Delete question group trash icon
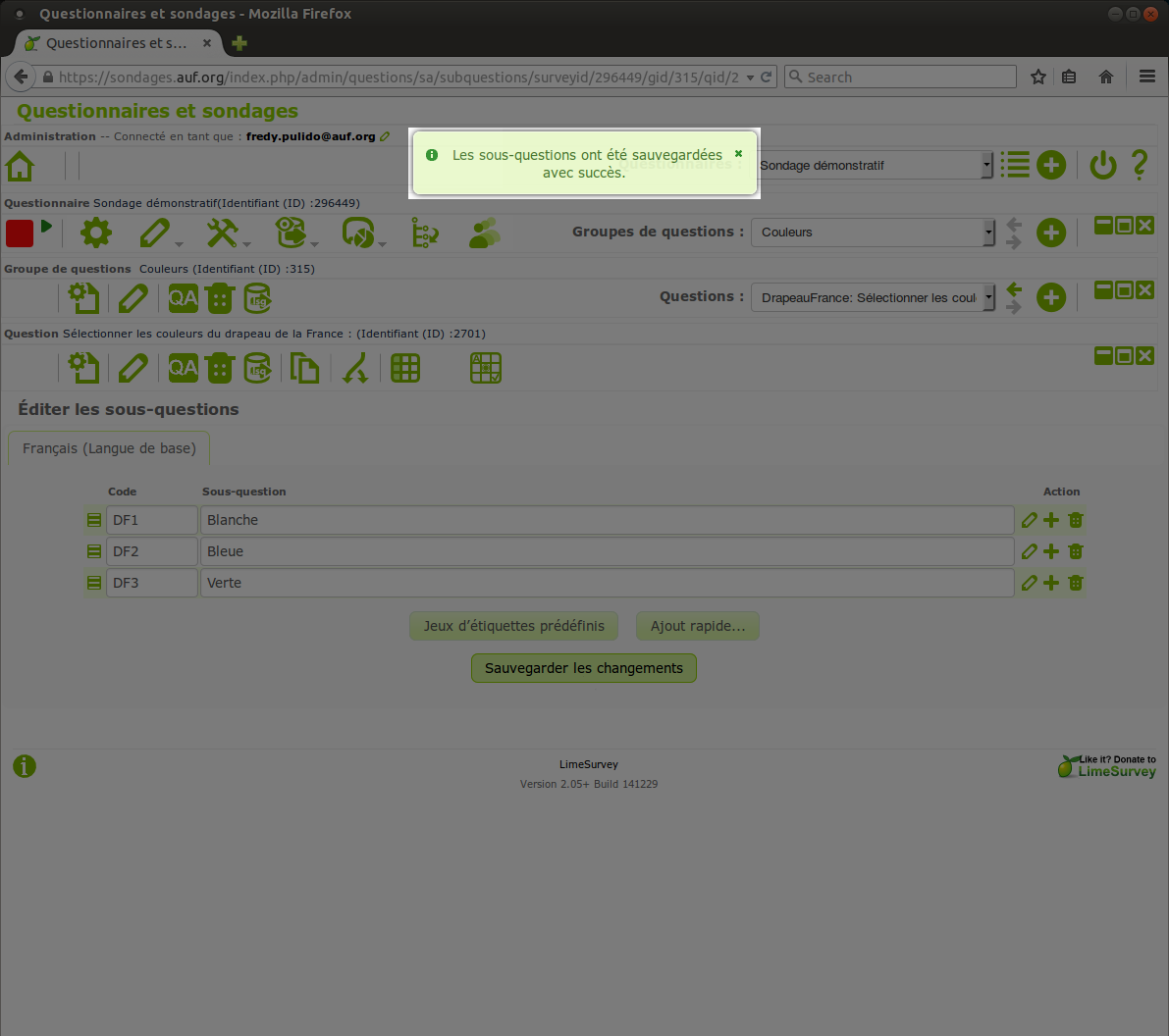 coord(220,298)
